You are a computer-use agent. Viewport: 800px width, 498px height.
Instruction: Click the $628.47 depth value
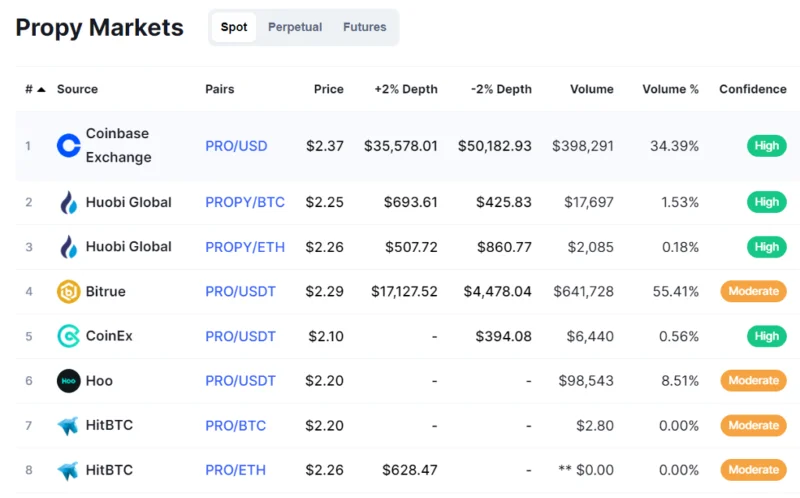click(410, 470)
